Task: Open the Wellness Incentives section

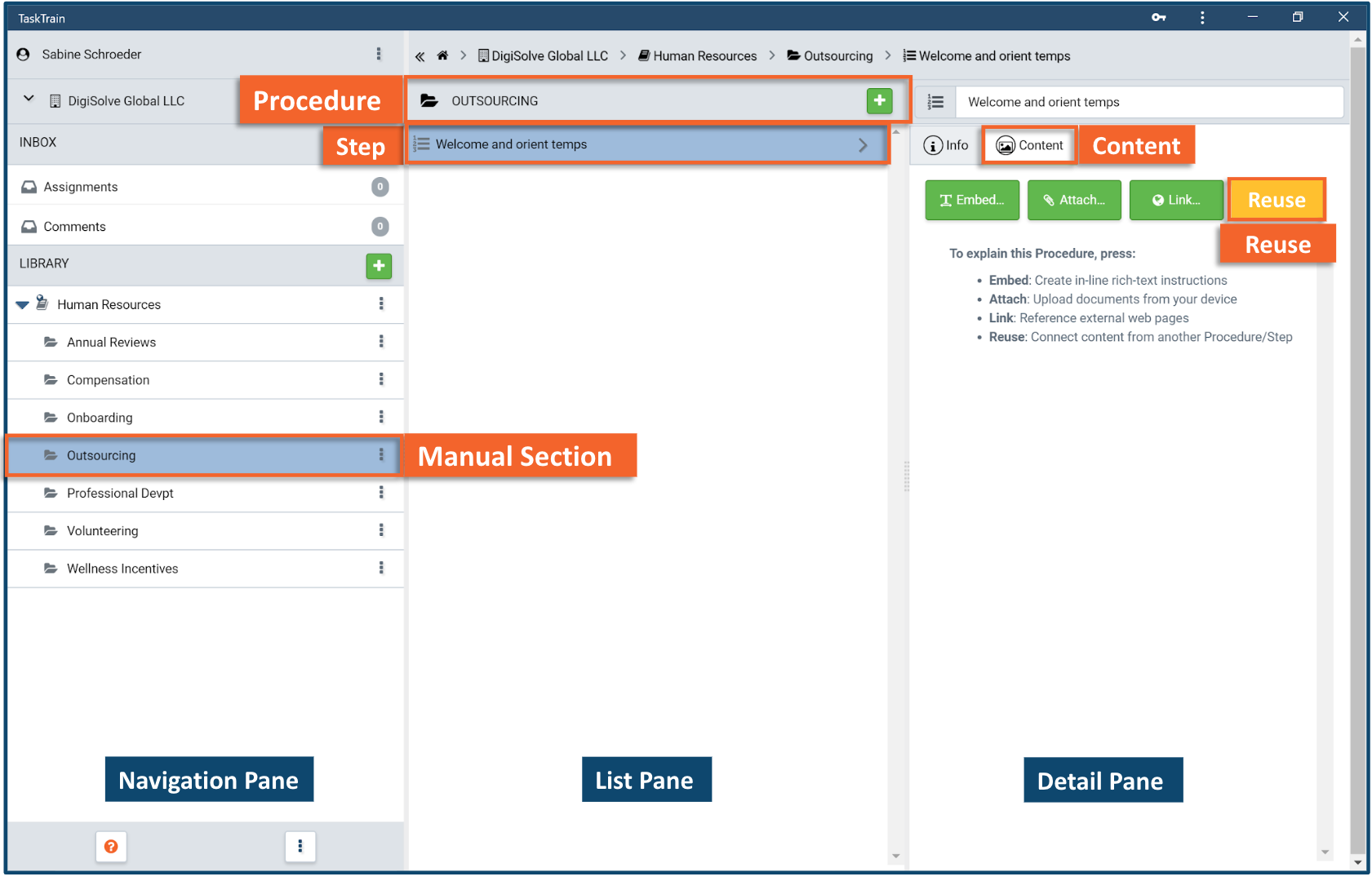Action: (122, 569)
